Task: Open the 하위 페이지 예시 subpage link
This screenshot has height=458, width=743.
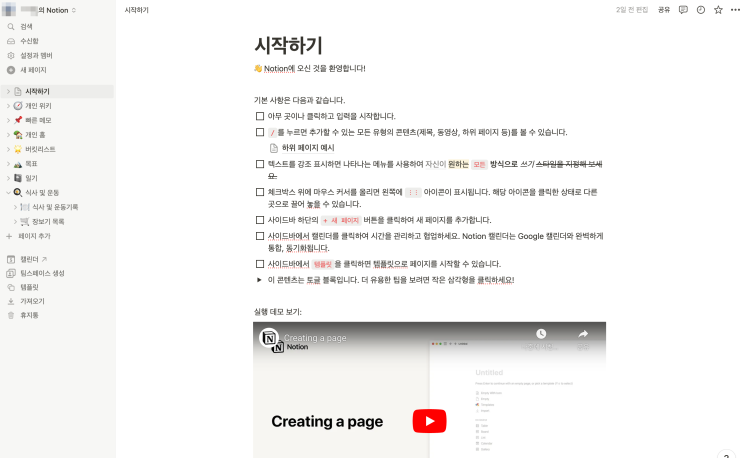Action: coord(308,148)
